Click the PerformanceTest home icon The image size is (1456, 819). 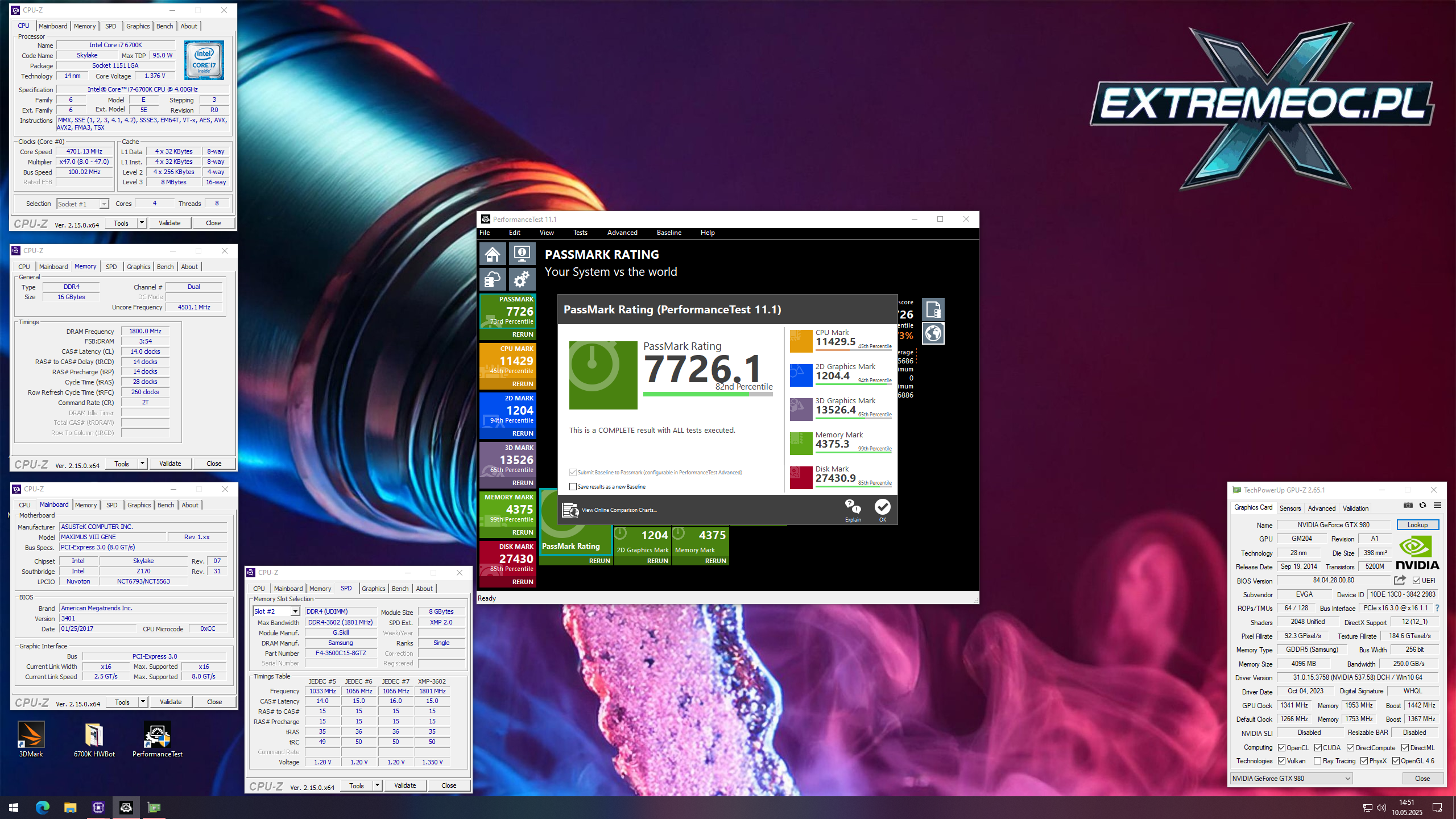tap(493, 254)
